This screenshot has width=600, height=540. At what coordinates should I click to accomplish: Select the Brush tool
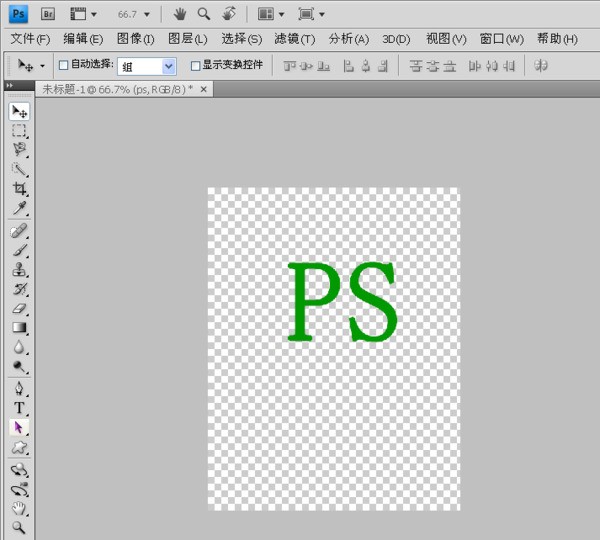[19, 251]
